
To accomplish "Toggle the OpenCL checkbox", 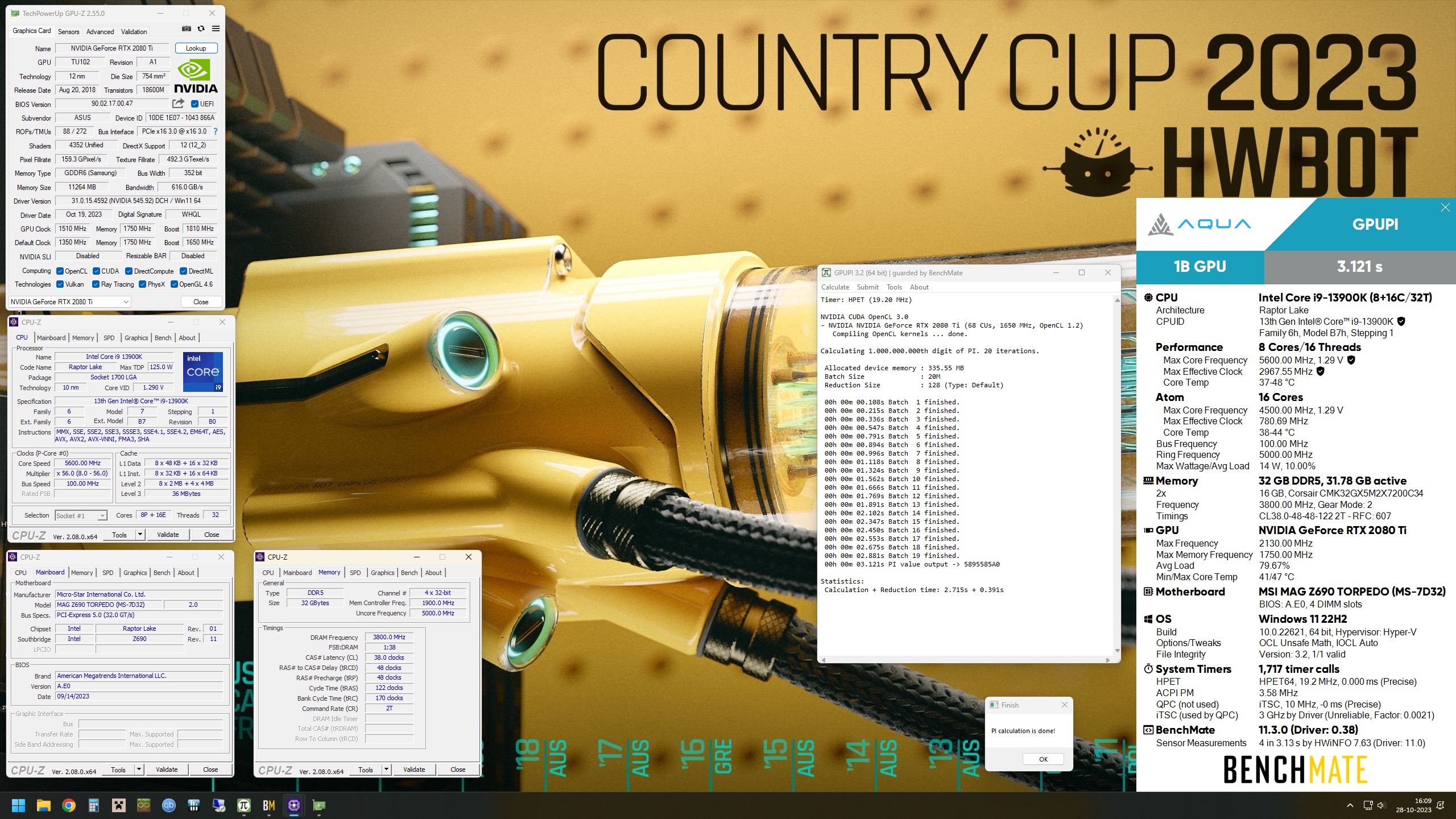I will (60, 271).
